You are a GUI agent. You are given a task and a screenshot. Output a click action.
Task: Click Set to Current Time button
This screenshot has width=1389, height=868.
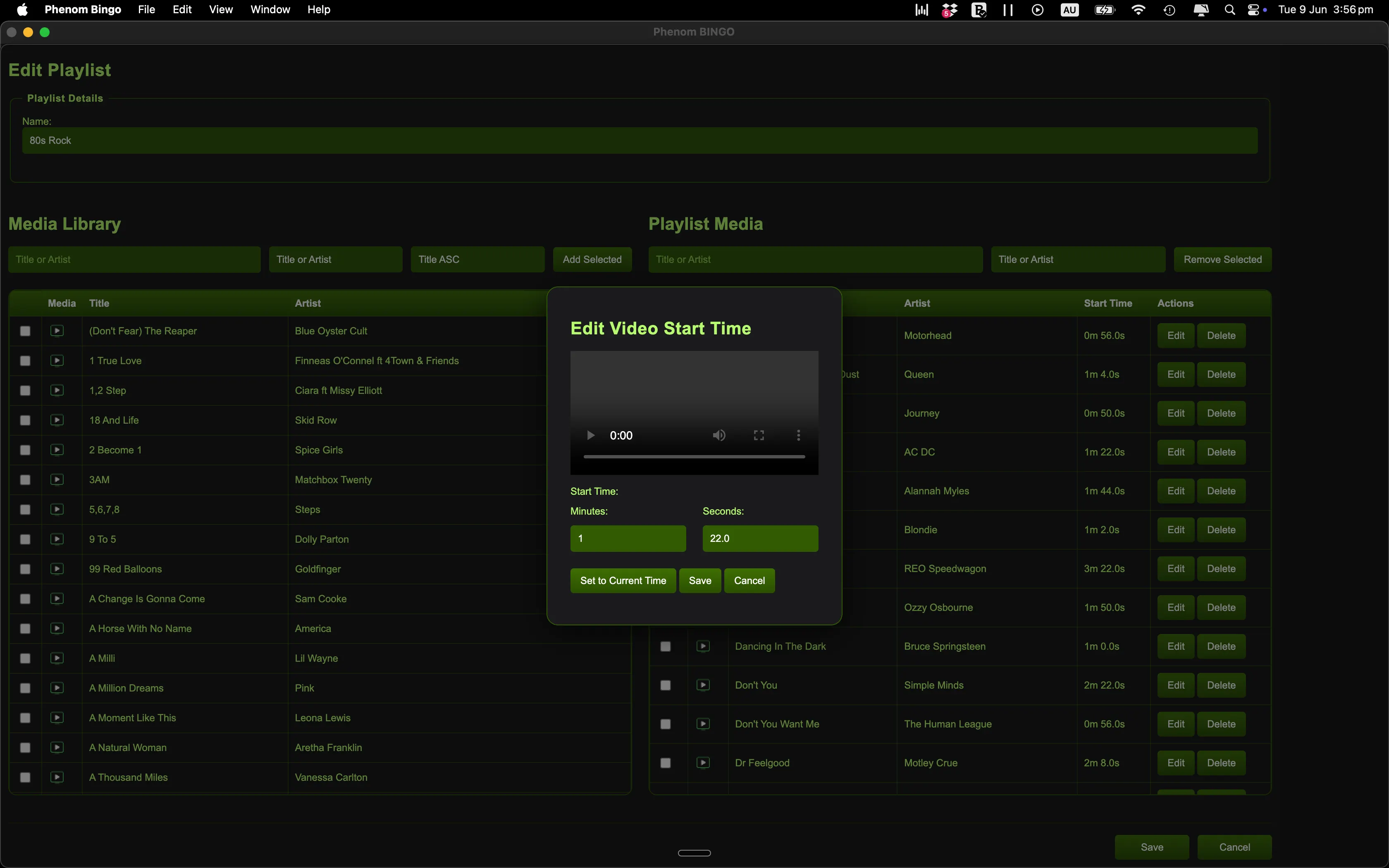tap(623, 580)
